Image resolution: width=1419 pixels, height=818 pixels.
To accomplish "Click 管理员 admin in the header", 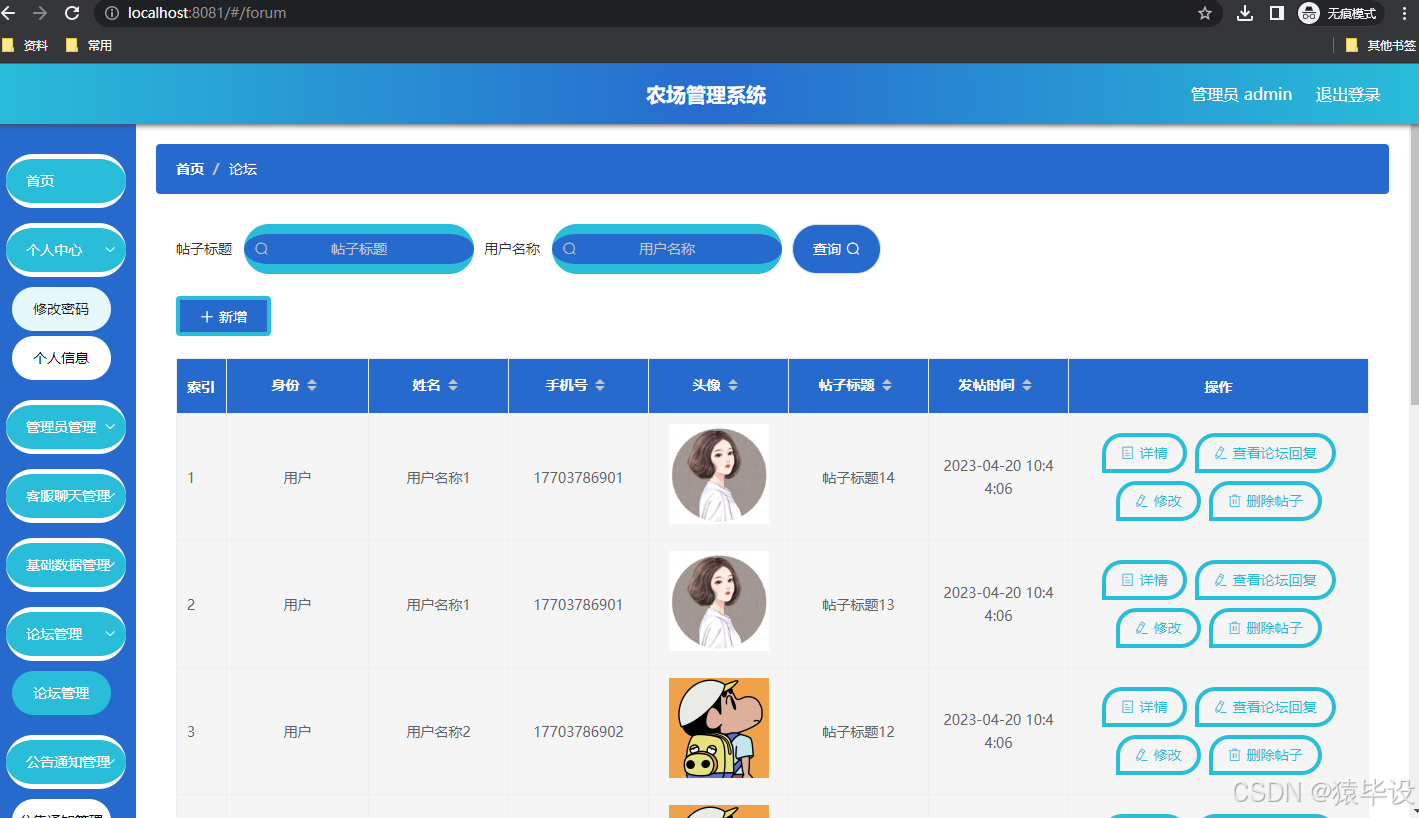I will [x=1241, y=94].
